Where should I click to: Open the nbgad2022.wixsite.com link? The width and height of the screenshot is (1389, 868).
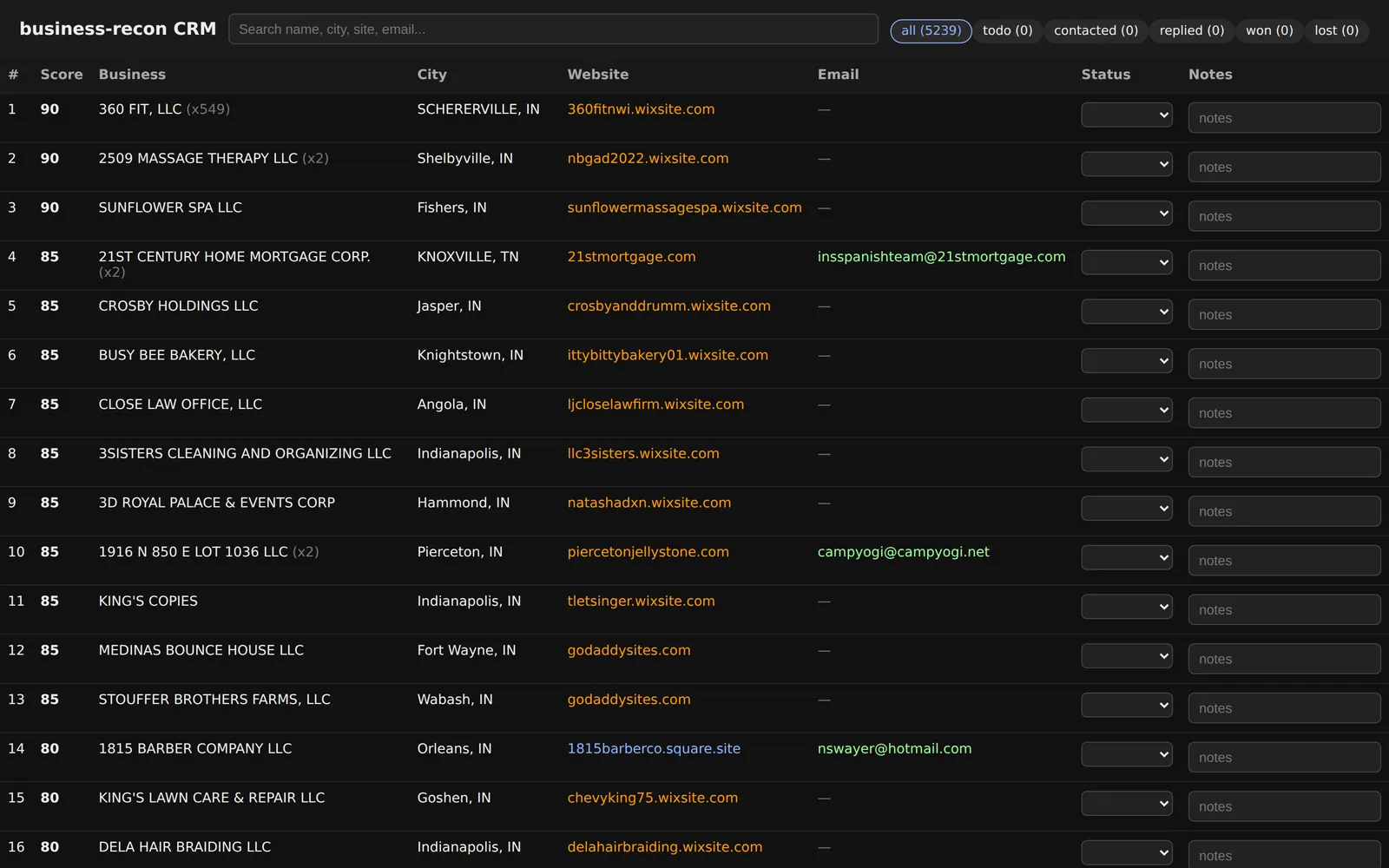pos(648,159)
